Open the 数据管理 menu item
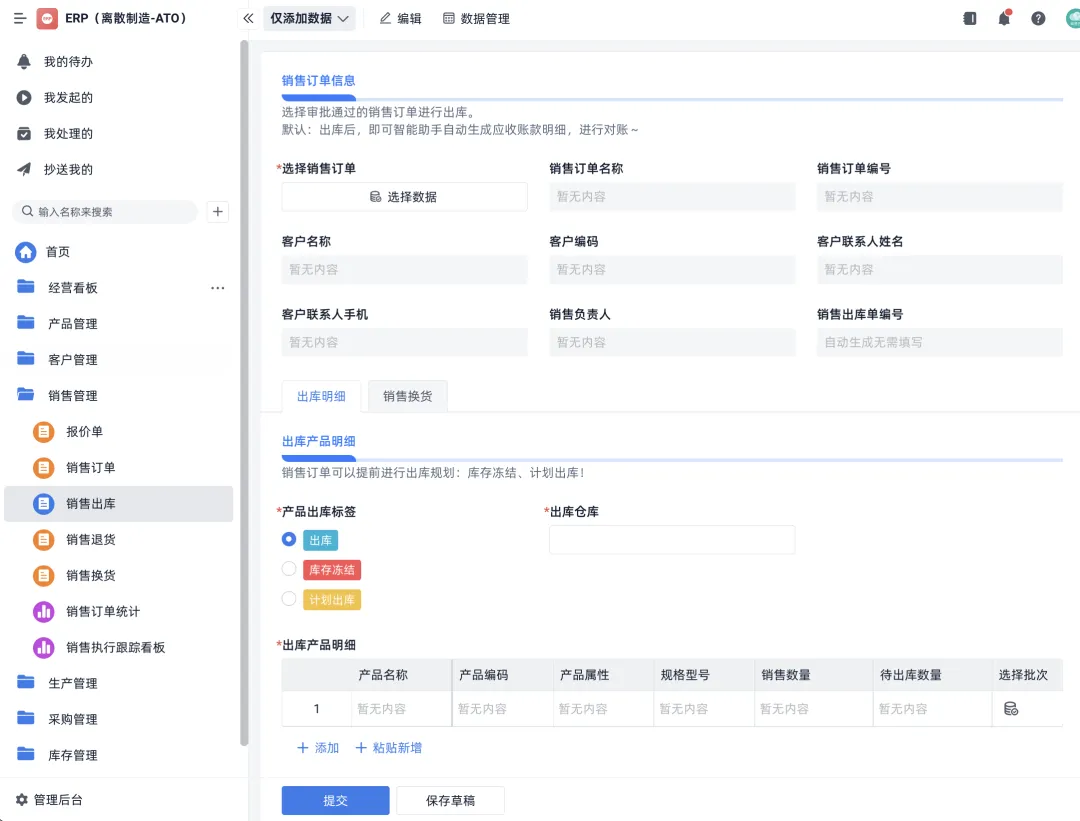This screenshot has width=1080, height=821. [x=476, y=19]
